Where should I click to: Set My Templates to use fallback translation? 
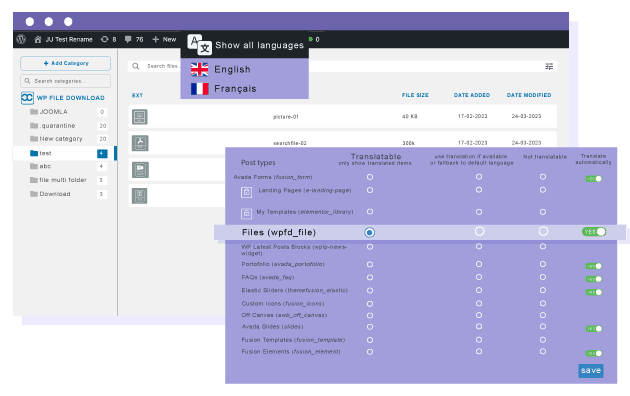tap(479, 212)
